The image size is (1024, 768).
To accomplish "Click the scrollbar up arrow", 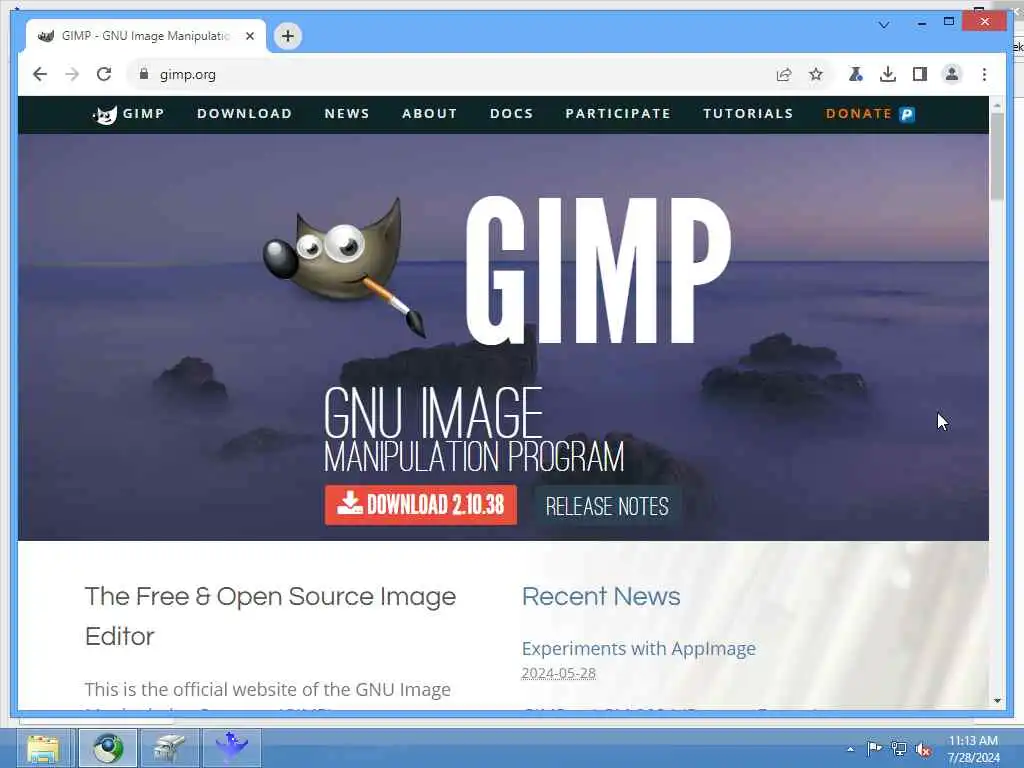I will (997, 104).
